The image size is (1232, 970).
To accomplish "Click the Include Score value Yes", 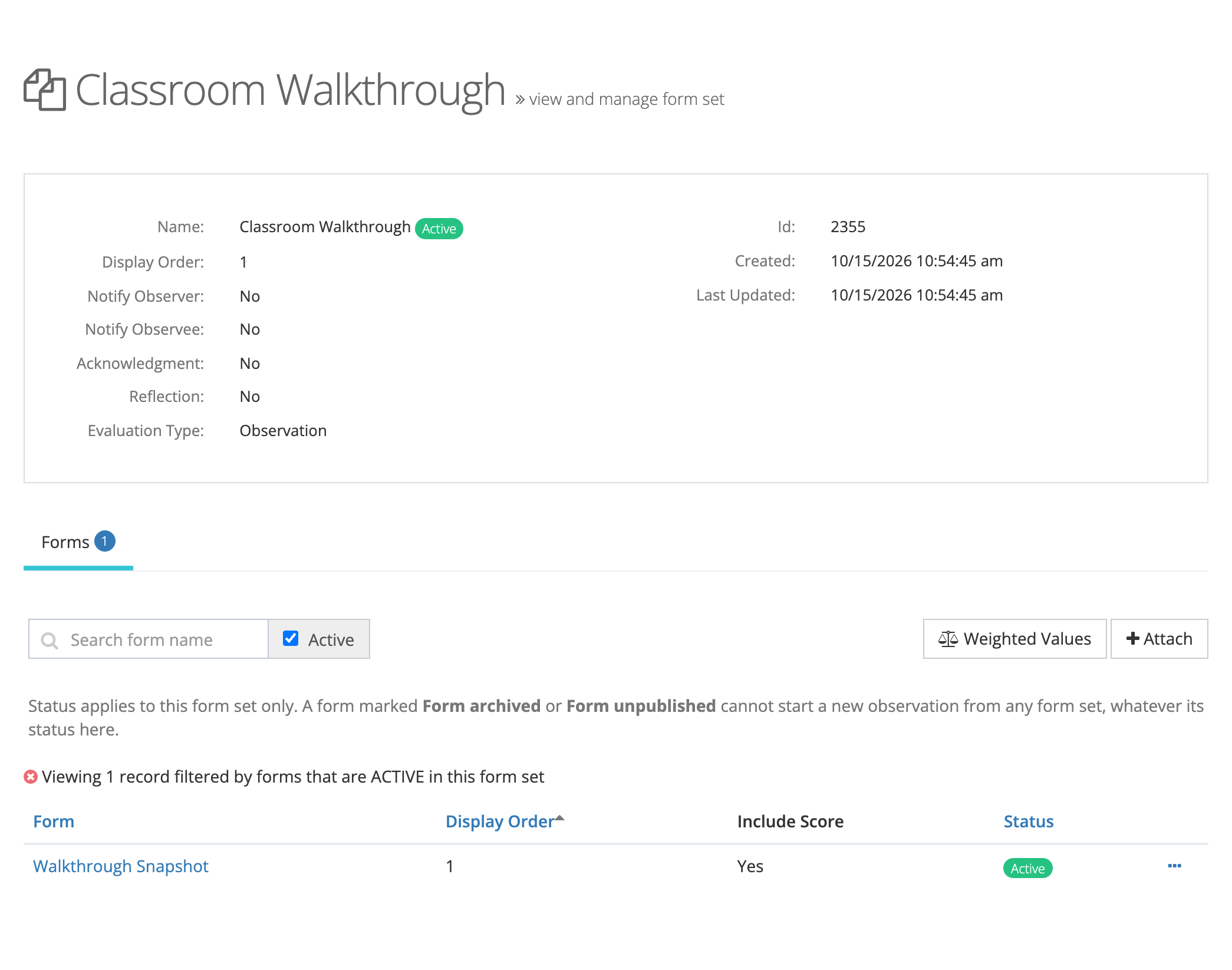I will pyautogui.click(x=750, y=866).
